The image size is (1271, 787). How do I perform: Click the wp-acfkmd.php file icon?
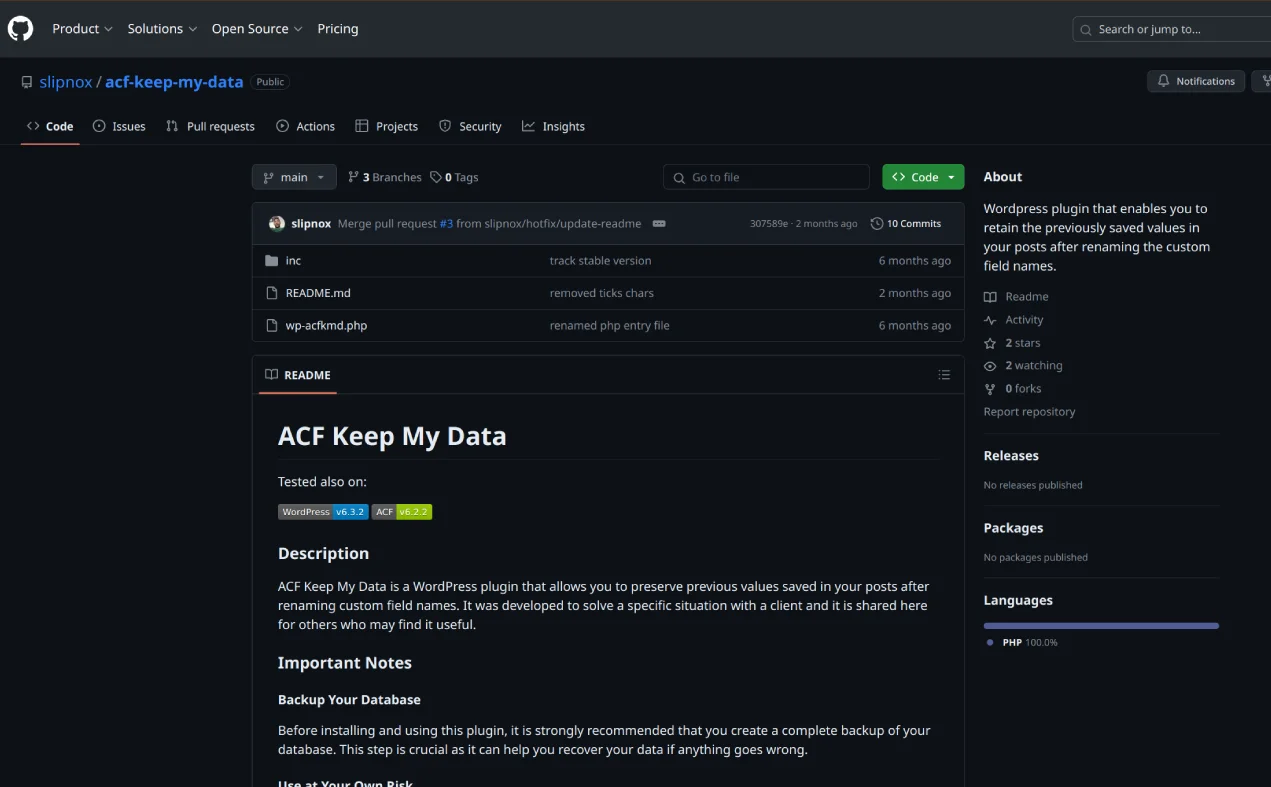[271, 325]
